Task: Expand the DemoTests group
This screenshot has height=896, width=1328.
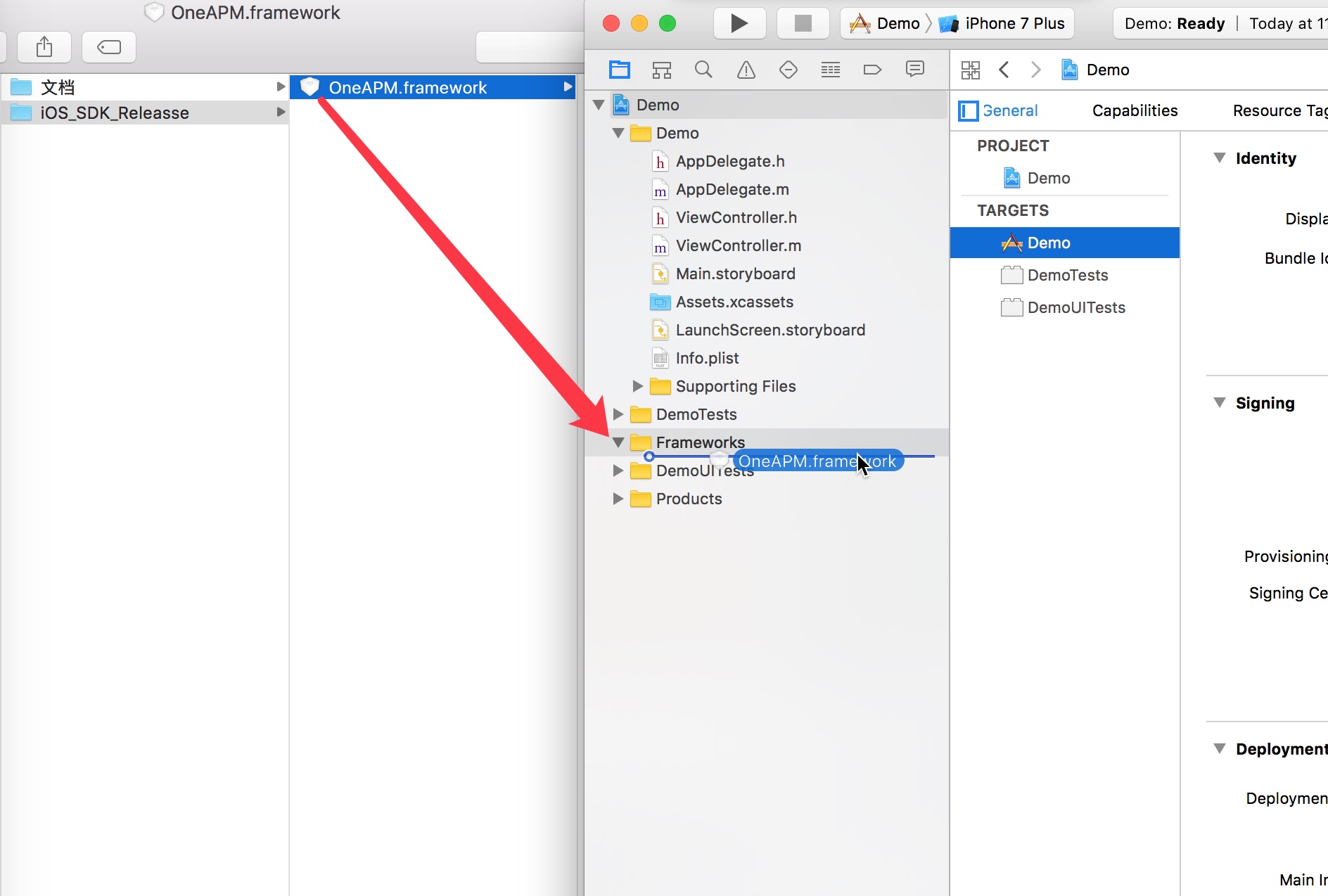Action: pyautogui.click(x=618, y=414)
